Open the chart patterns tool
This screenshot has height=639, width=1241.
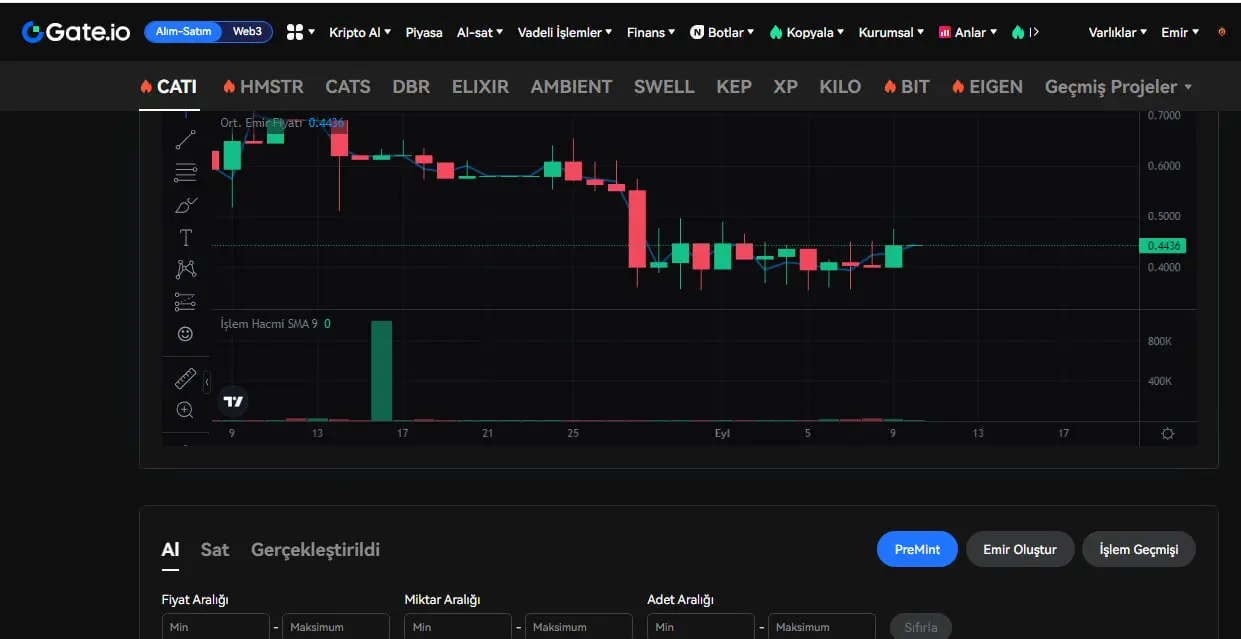click(x=185, y=269)
